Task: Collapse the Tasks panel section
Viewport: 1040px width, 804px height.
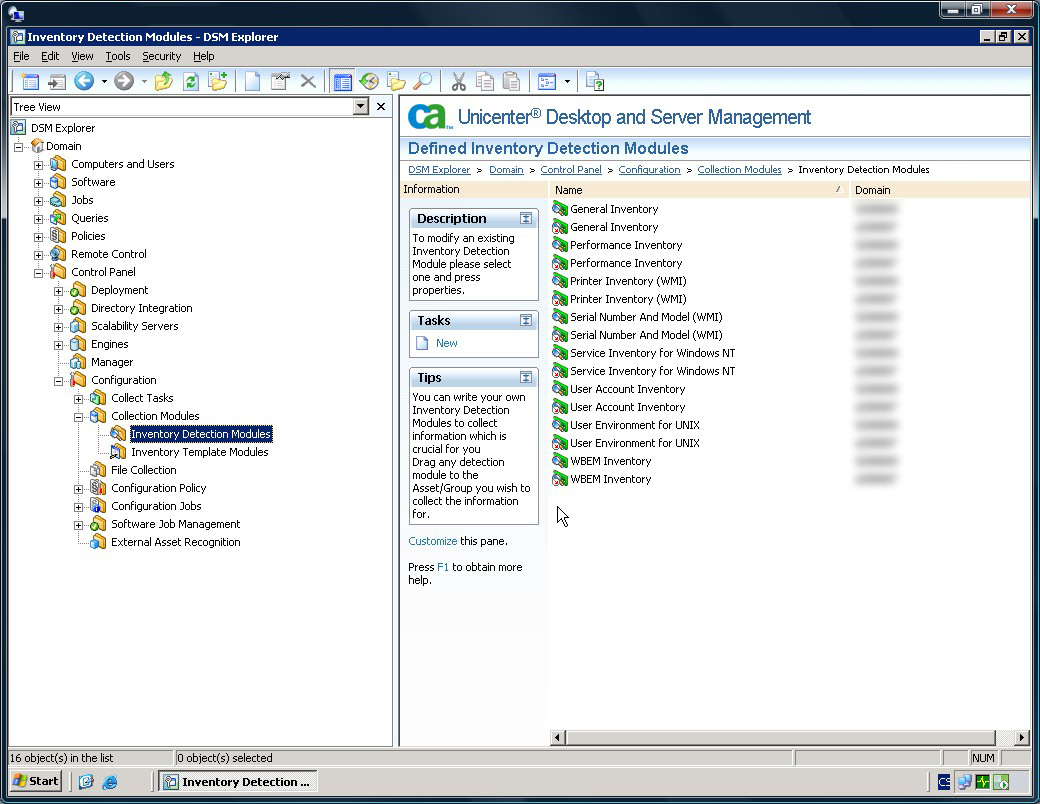Action: 525,321
